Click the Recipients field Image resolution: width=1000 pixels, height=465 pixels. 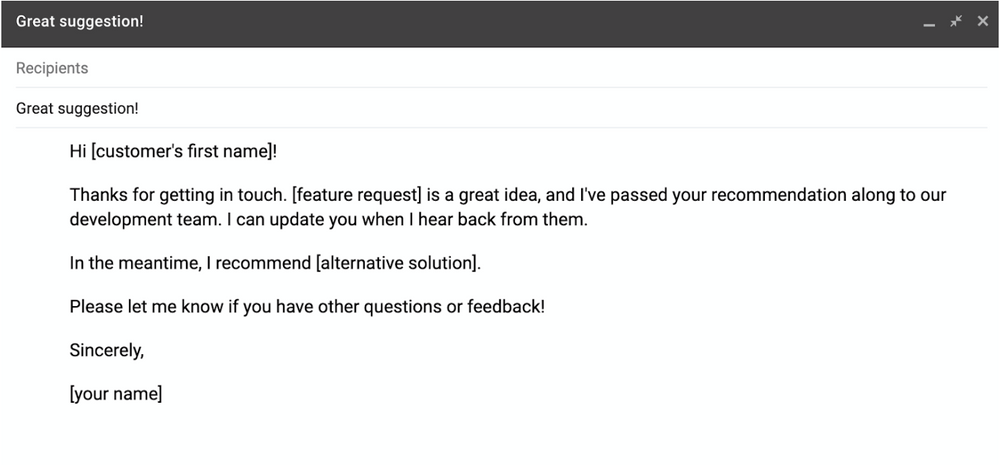(501, 68)
